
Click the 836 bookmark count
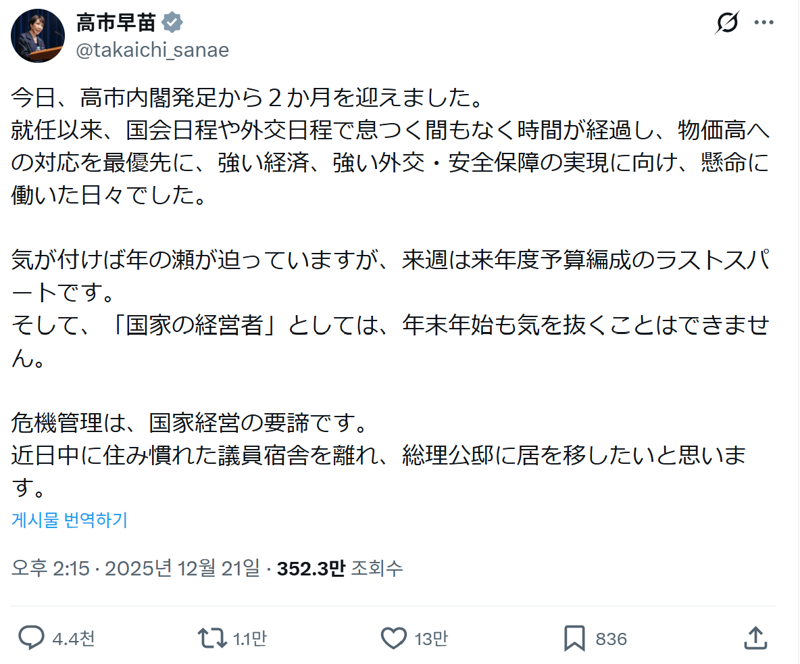click(610, 639)
